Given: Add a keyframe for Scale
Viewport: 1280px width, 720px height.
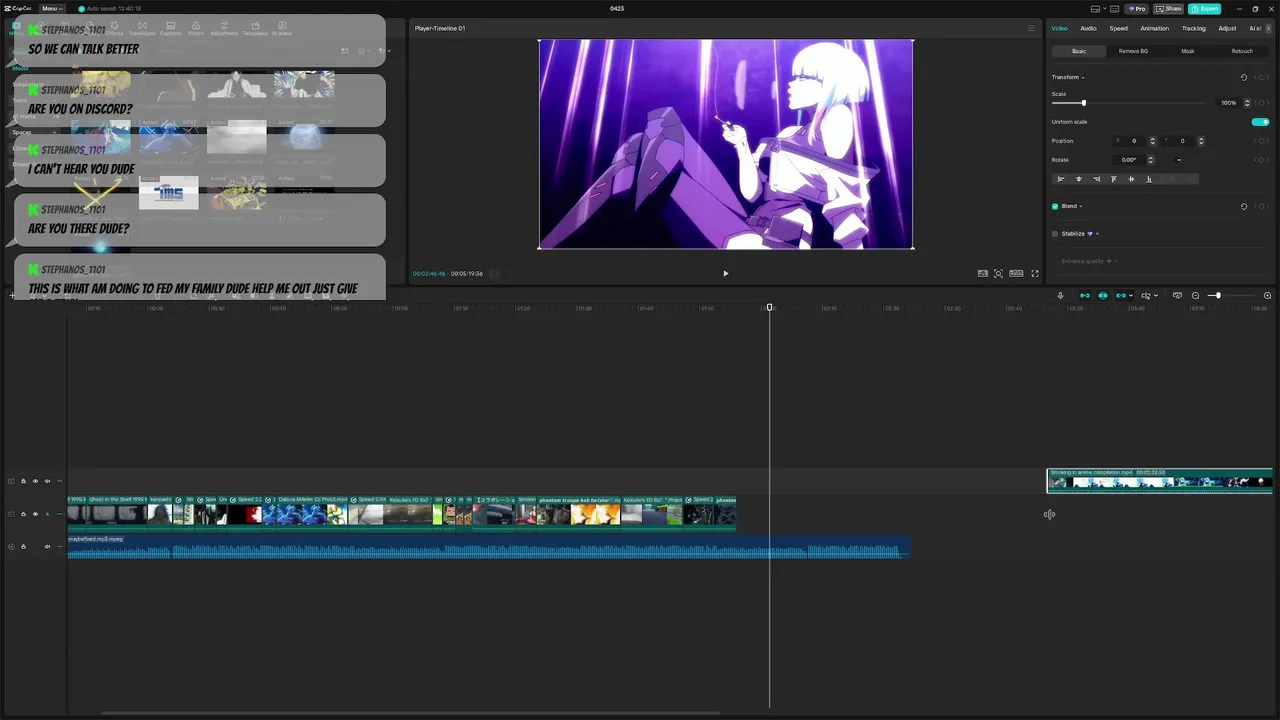Looking at the screenshot, I should pos(1262,103).
